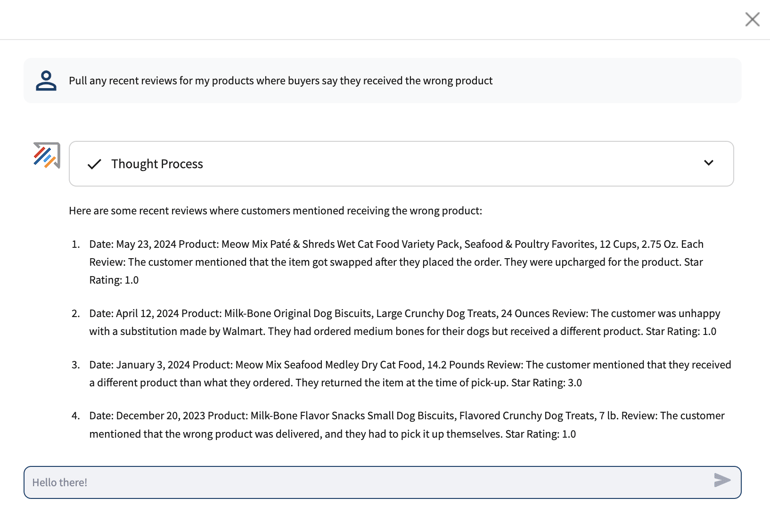Click the 'Thought Process' label
Screen dimensions: 770x522
point(157,164)
